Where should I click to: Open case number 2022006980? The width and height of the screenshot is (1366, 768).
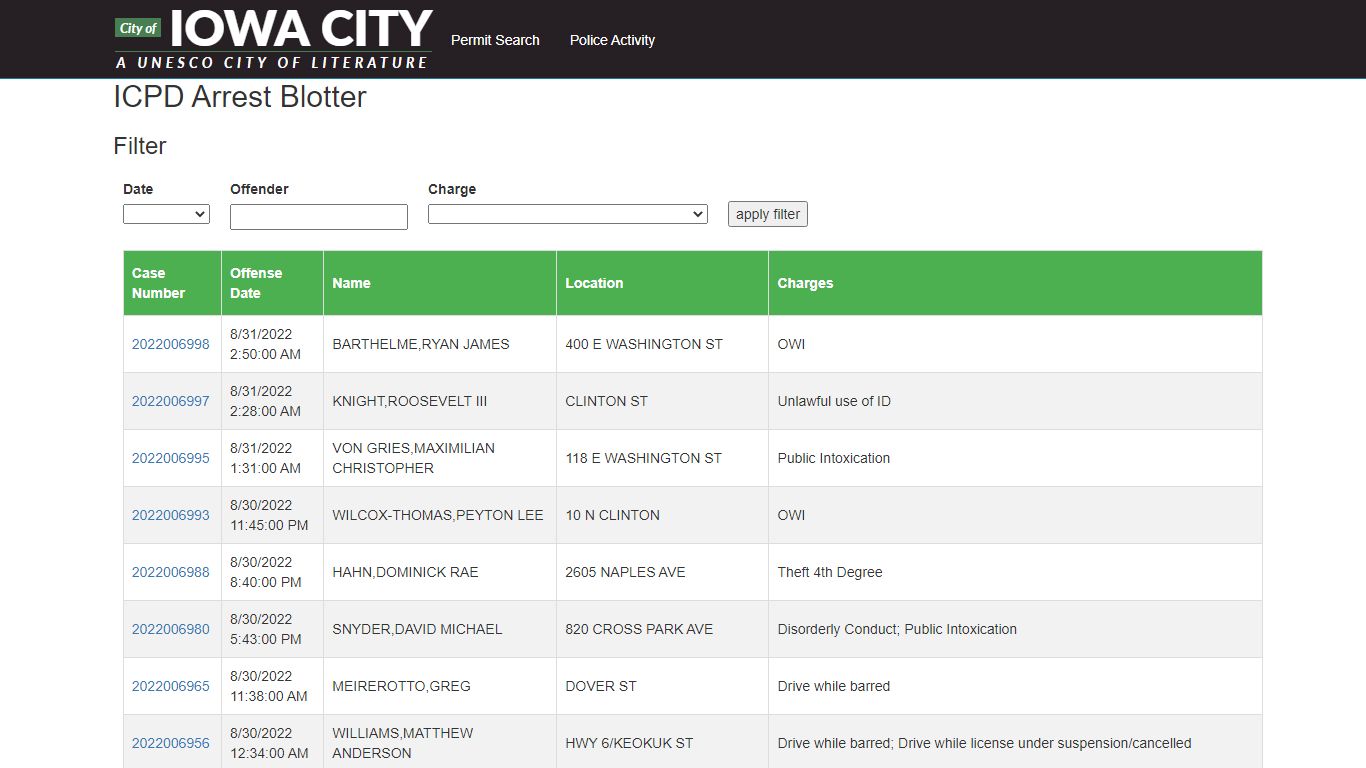click(171, 629)
